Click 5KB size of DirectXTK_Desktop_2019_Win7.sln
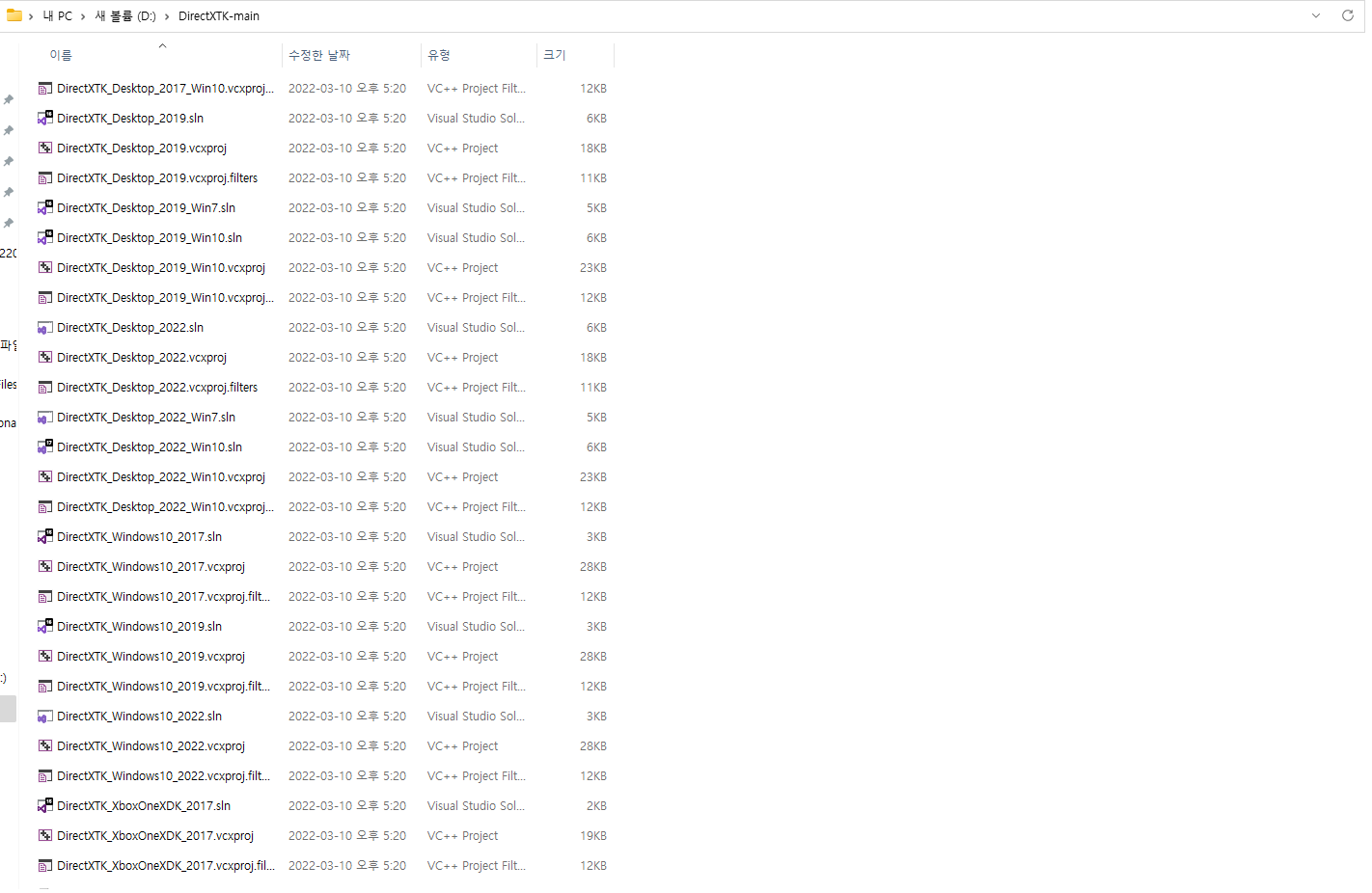Viewport: 1372px width, 893px height. click(x=597, y=208)
